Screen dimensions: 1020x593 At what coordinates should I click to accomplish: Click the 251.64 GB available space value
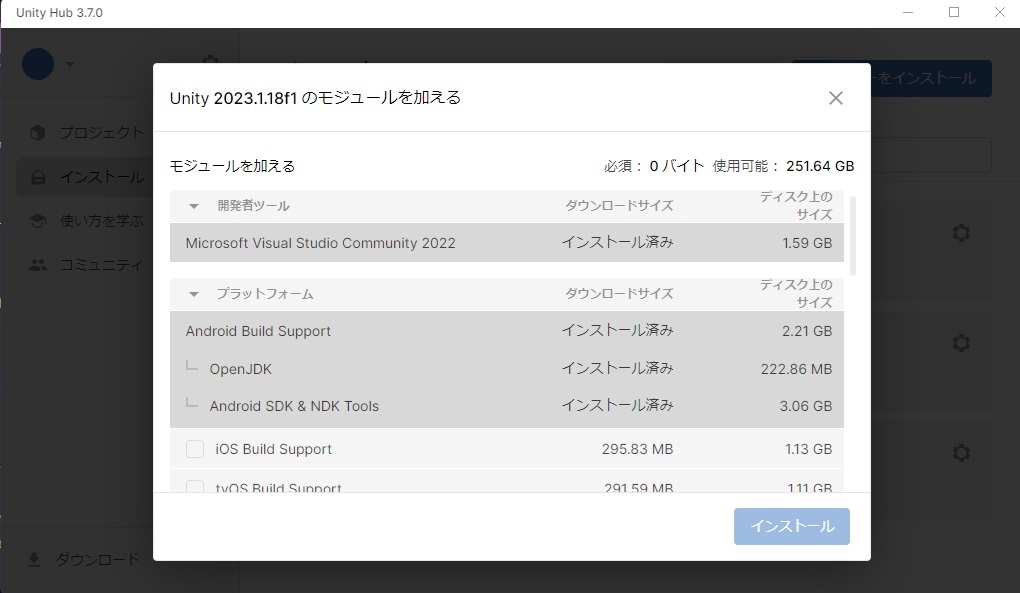click(x=820, y=166)
